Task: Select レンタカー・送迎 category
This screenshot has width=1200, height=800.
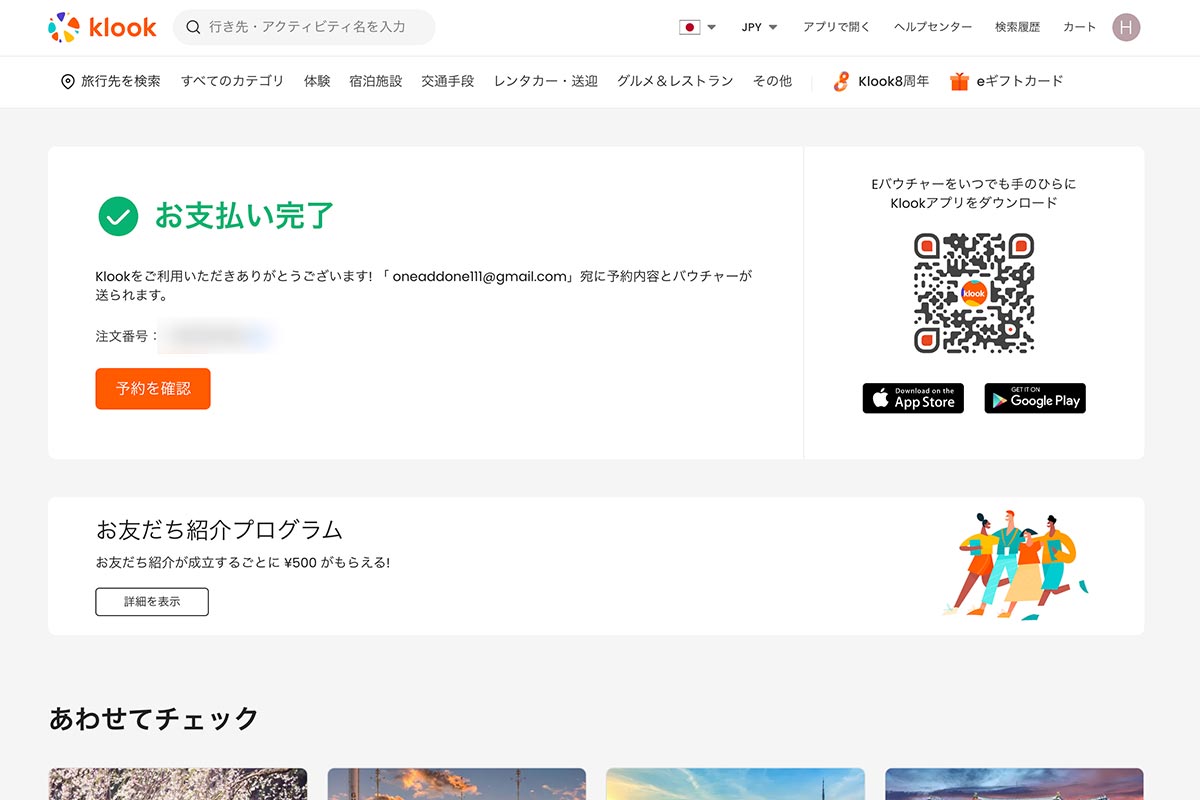Action: [x=546, y=81]
